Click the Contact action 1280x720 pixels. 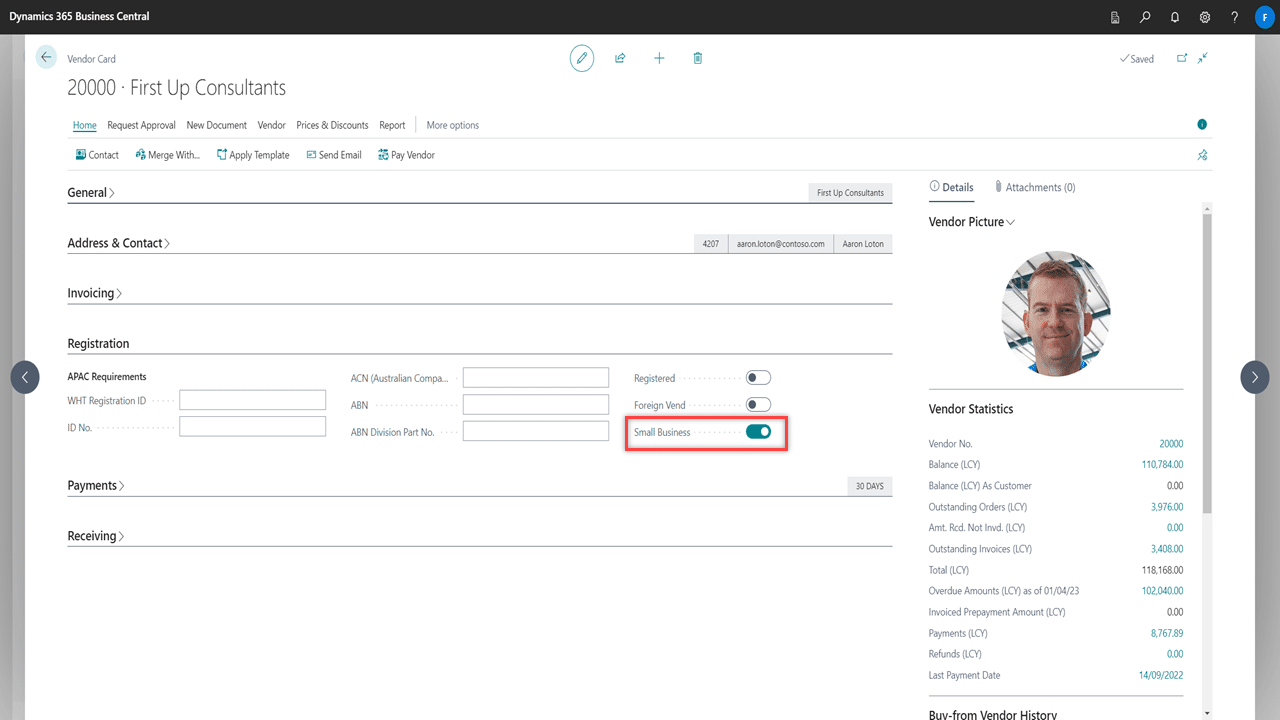point(97,155)
